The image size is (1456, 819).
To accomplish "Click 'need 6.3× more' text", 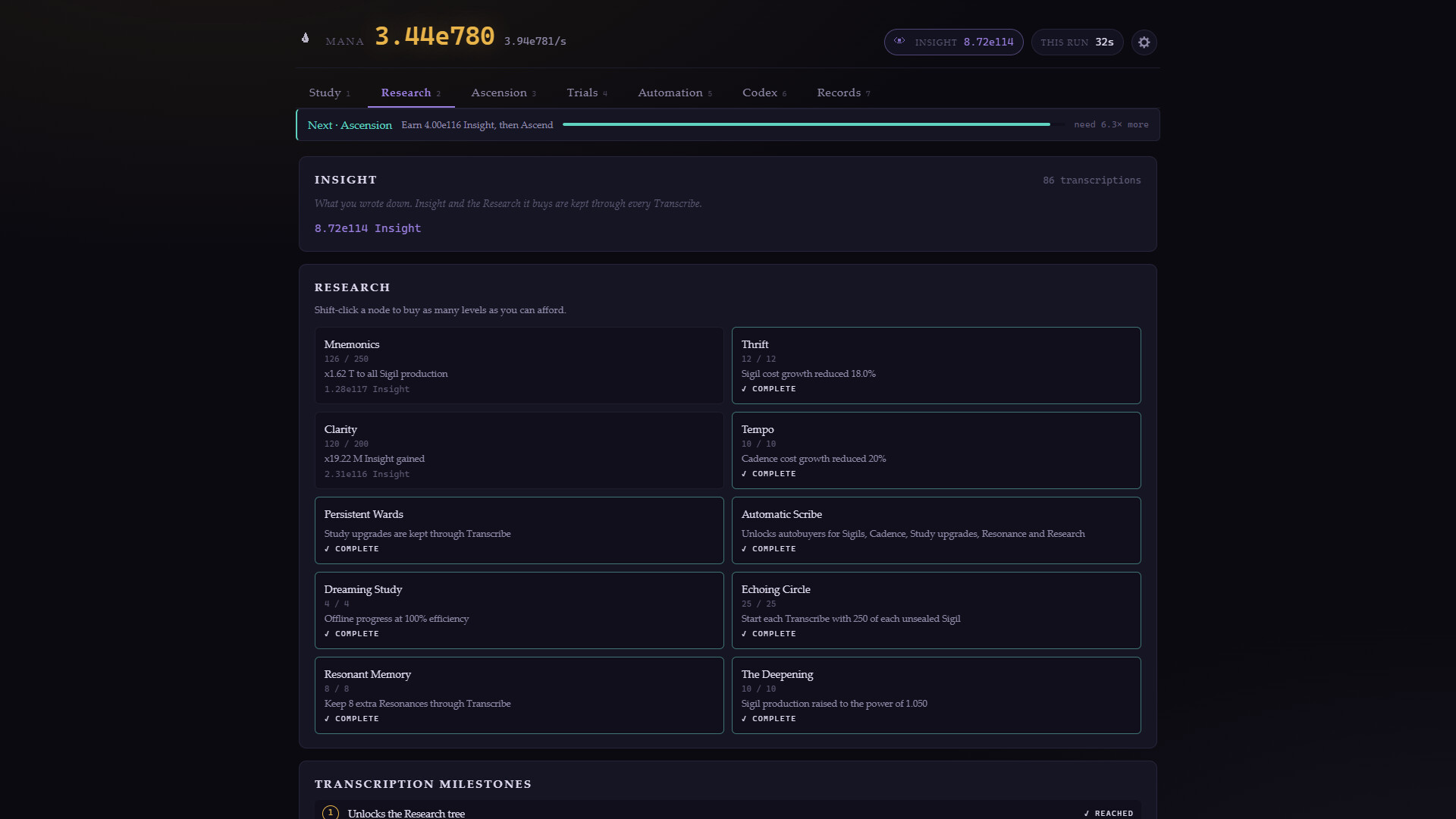I will 1111,124.
